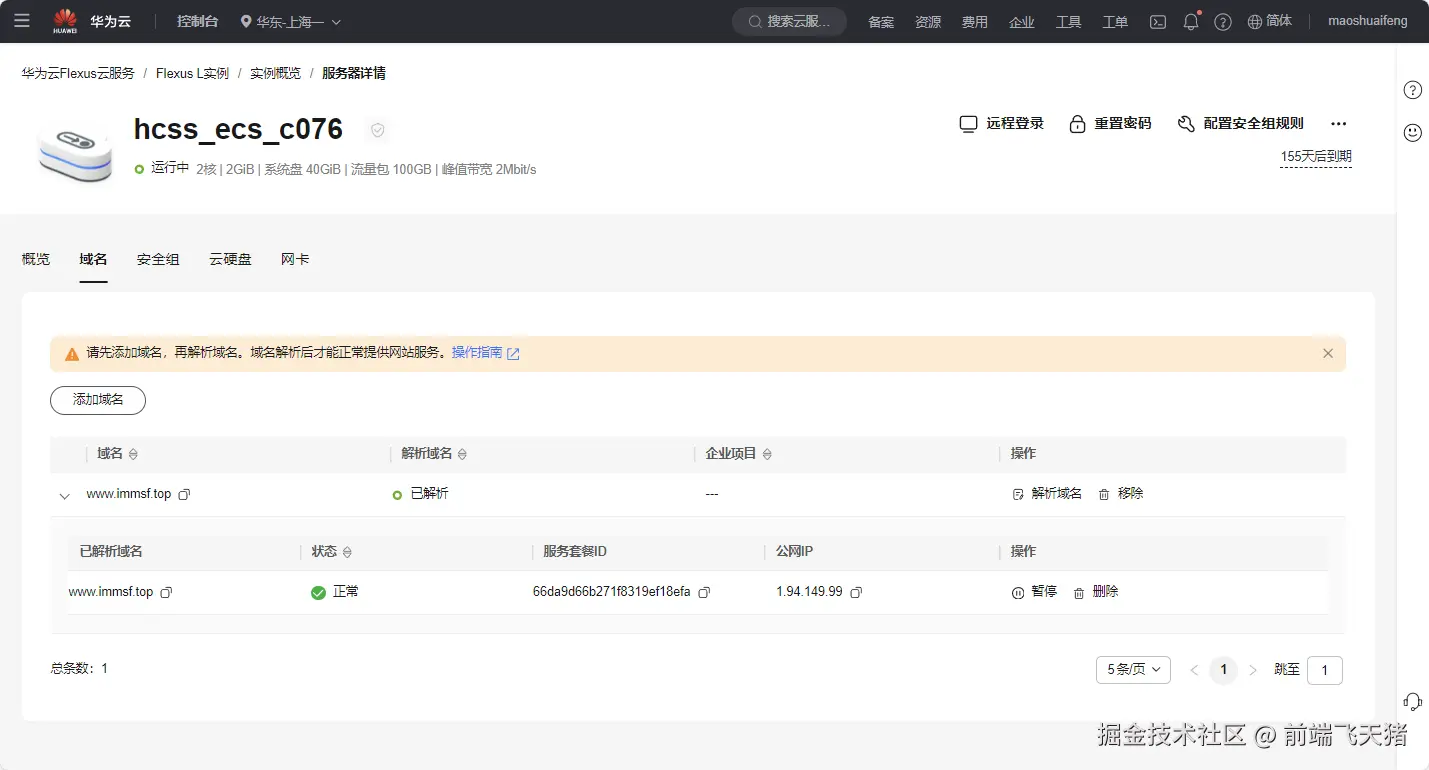The height and width of the screenshot is (770, 1429).
Task: Click the 添加域名 button
Action: pyautogui.click(x=97, y=400)
